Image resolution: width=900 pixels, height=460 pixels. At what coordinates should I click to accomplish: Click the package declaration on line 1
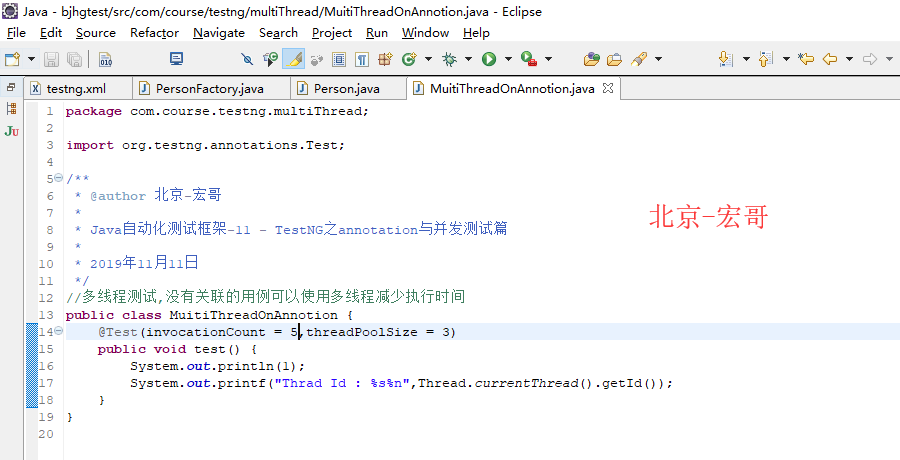217,111
